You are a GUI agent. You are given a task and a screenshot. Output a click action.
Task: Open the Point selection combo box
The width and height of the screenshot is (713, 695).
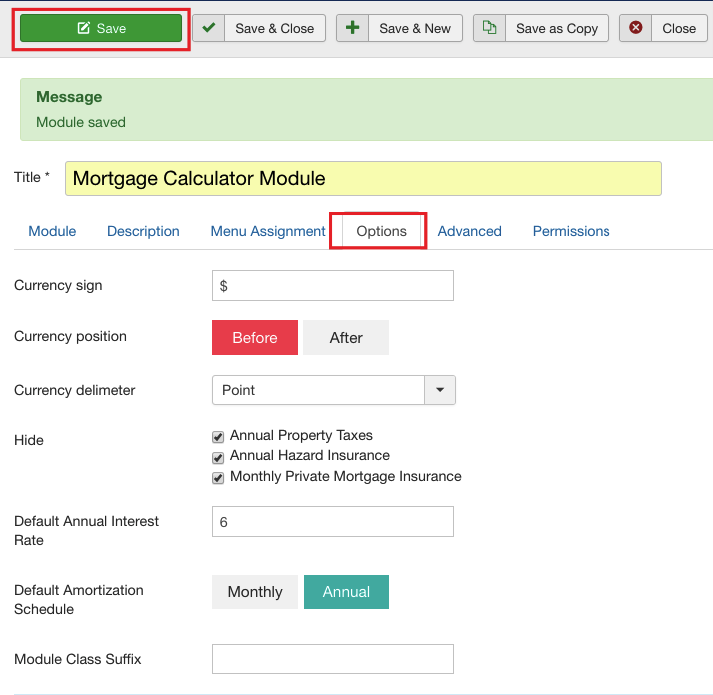319,390
